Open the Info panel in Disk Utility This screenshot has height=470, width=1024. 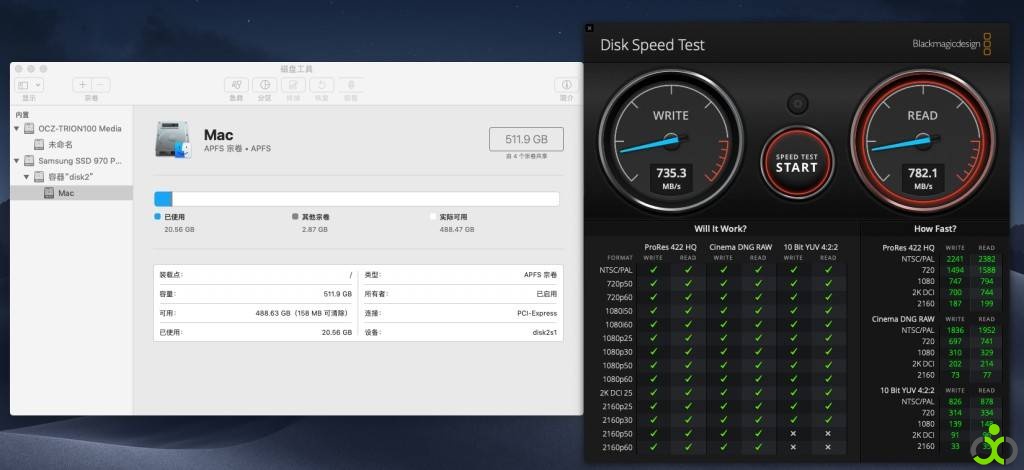pos(566,85)
